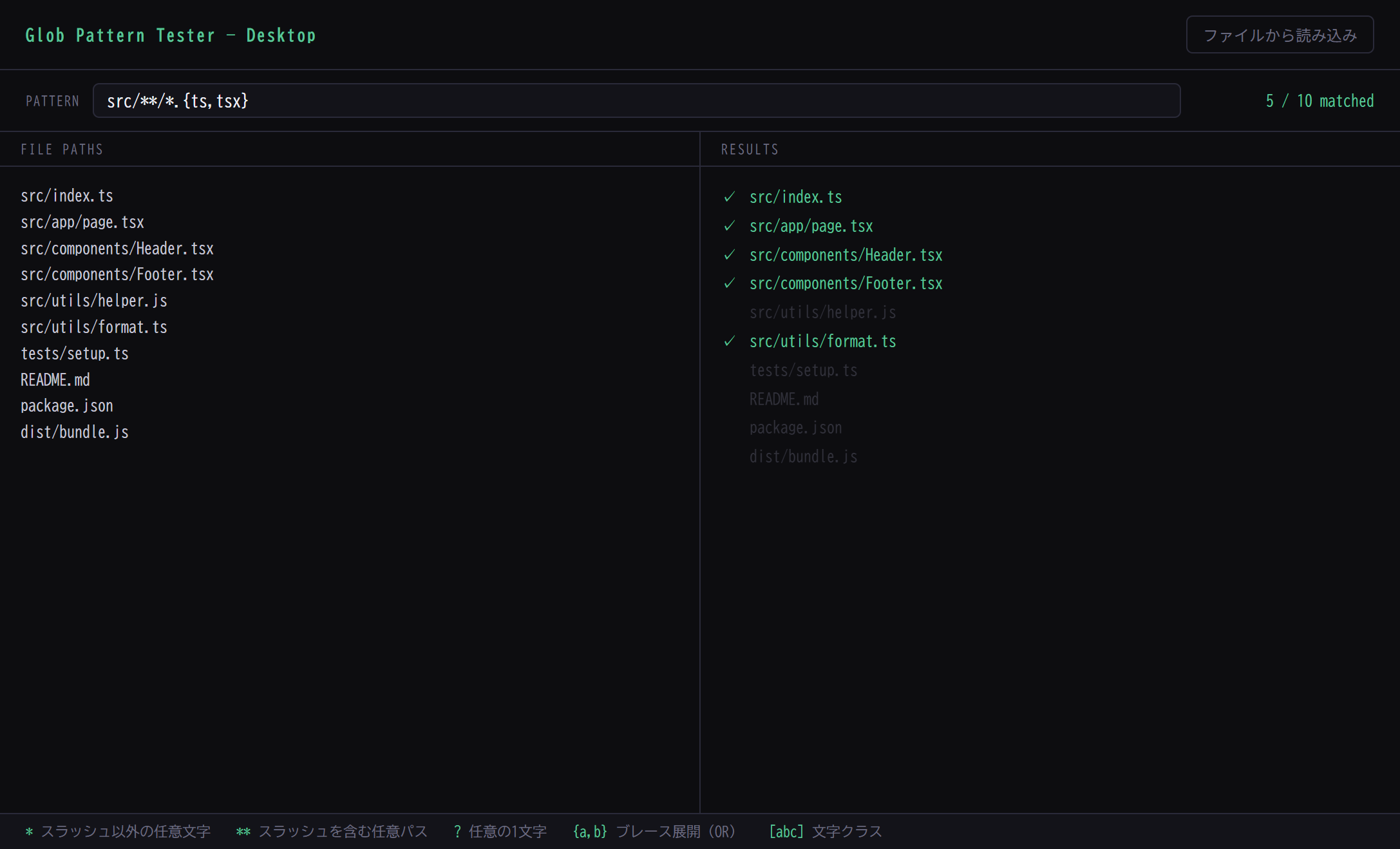Click the {a,b} brace expansion hint
Viewport: 1400px width, 849px height.
pyautogui.click(x=654, y=832)
